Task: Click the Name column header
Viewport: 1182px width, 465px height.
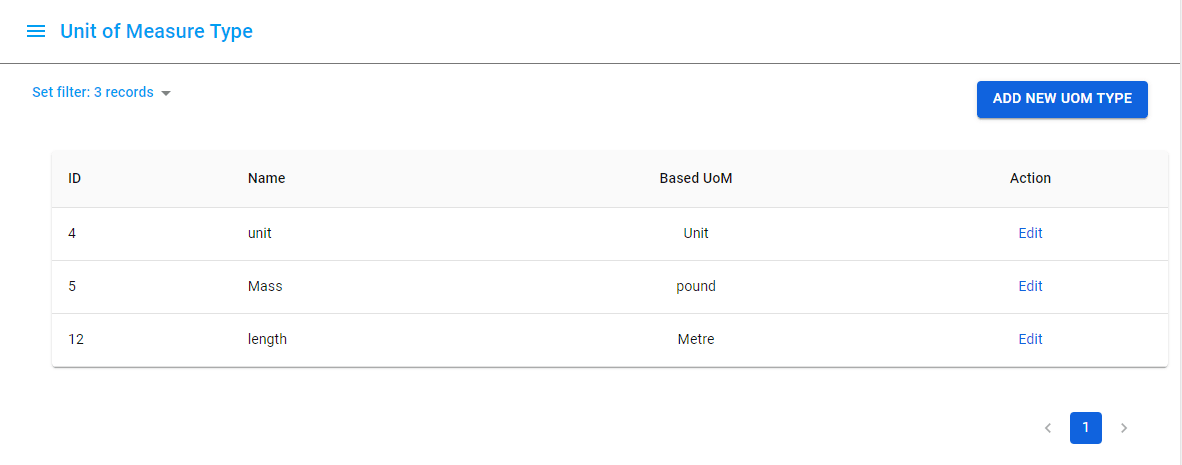Action: pyautogui.click(x=266, y=178)
